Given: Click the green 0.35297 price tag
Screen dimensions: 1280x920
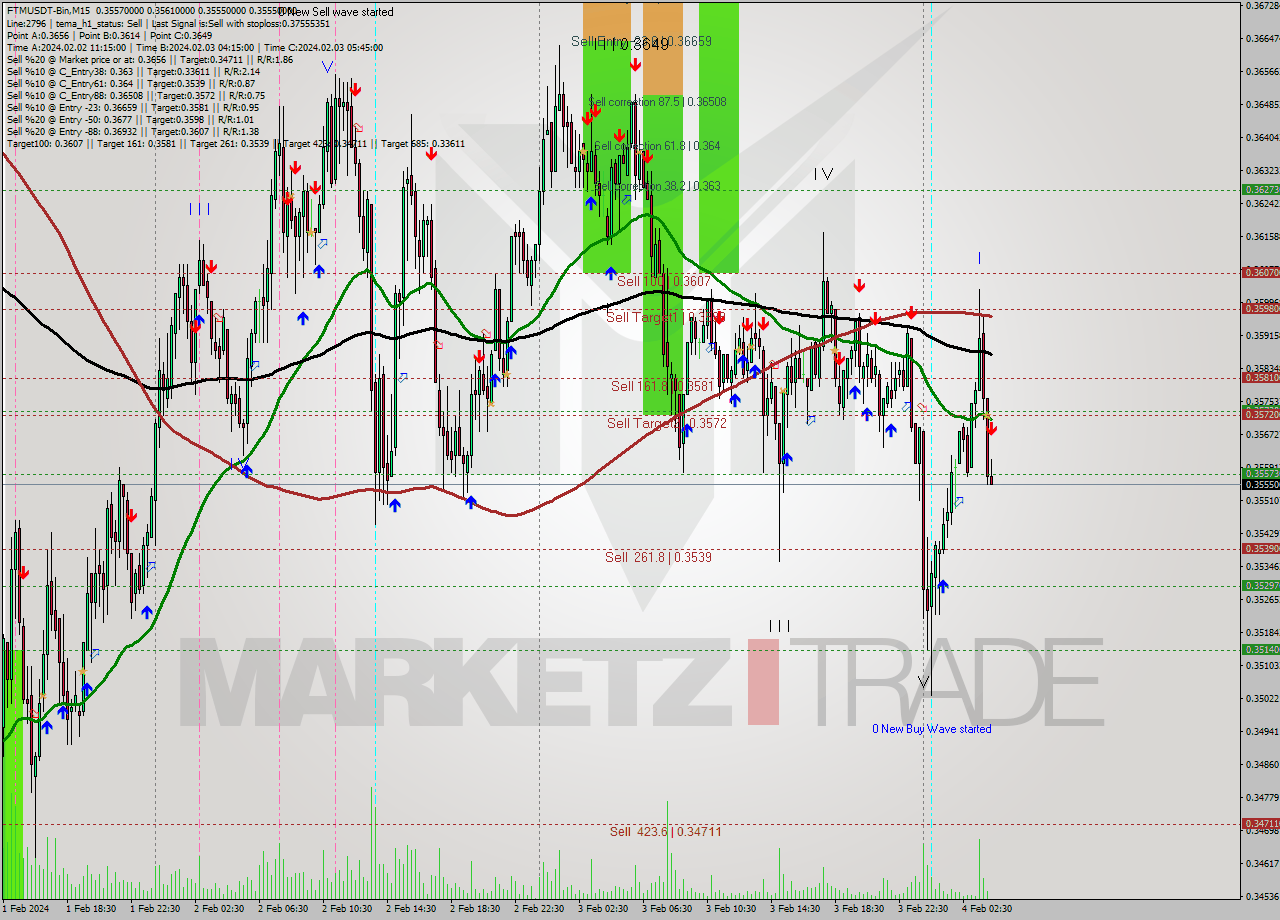Looking at the screenshot, I should click(1260, 585).
